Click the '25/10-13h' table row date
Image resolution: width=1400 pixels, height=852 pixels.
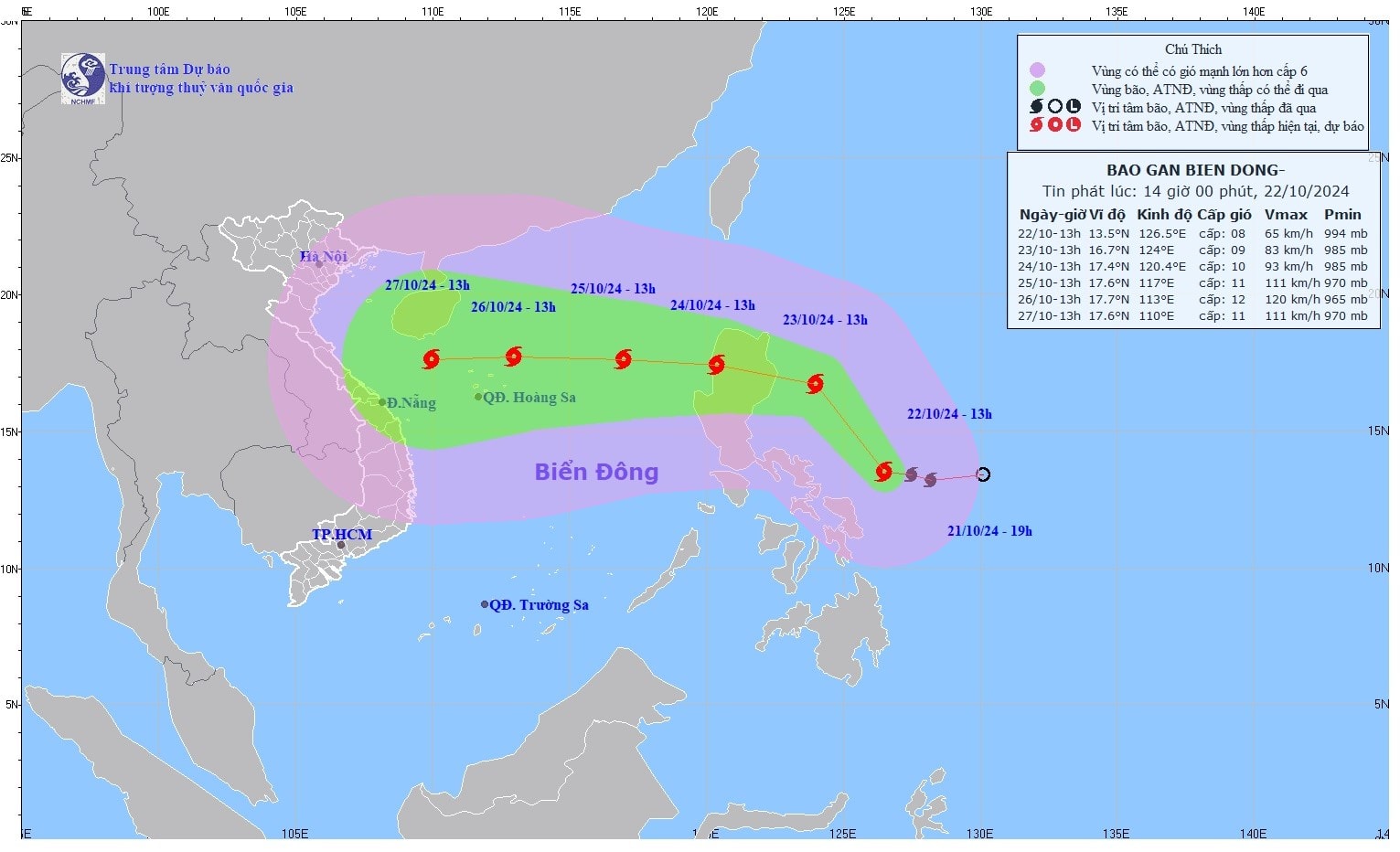[x=1050, y=283]
